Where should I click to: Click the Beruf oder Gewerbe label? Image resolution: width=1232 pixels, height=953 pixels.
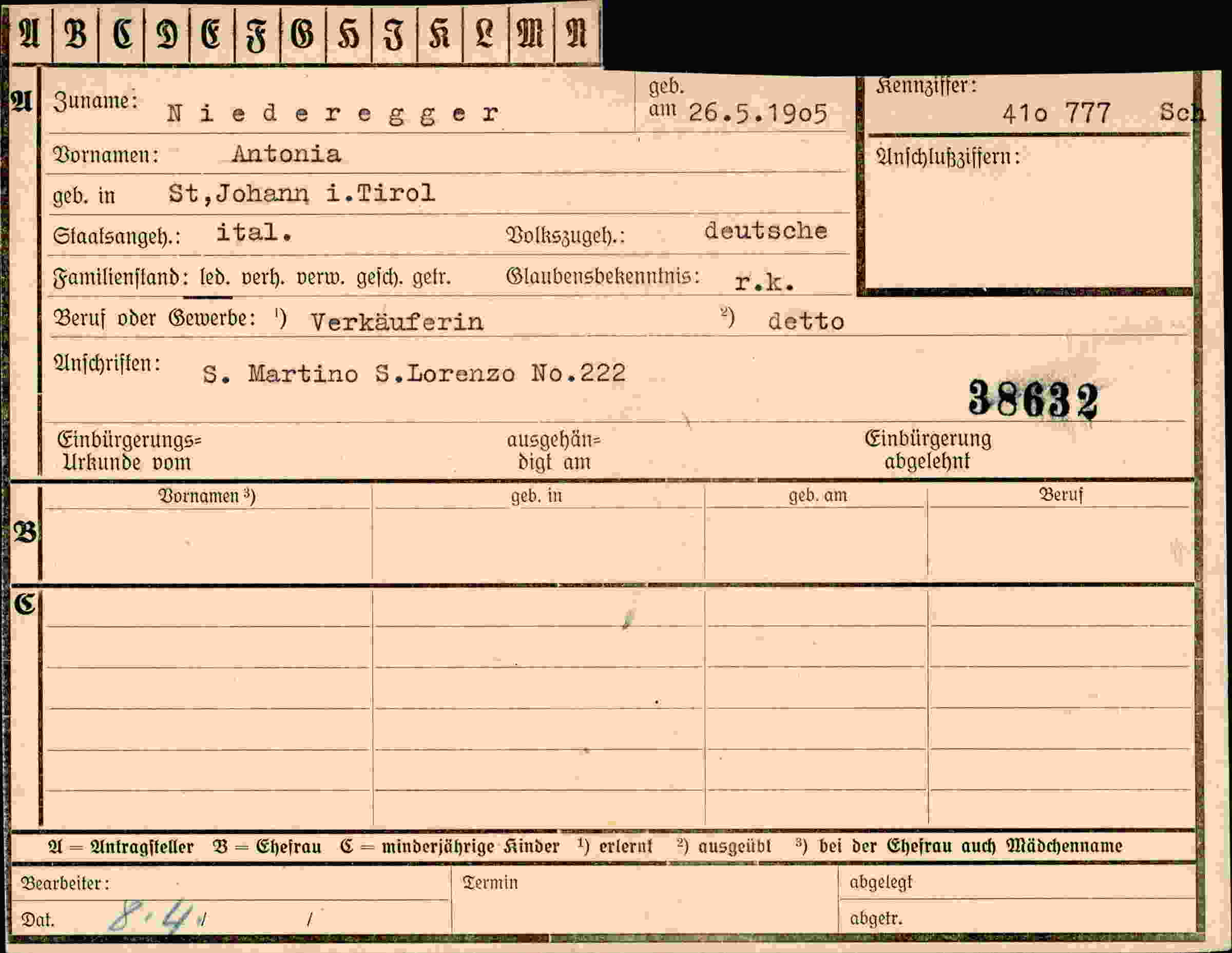coord(155,319)
